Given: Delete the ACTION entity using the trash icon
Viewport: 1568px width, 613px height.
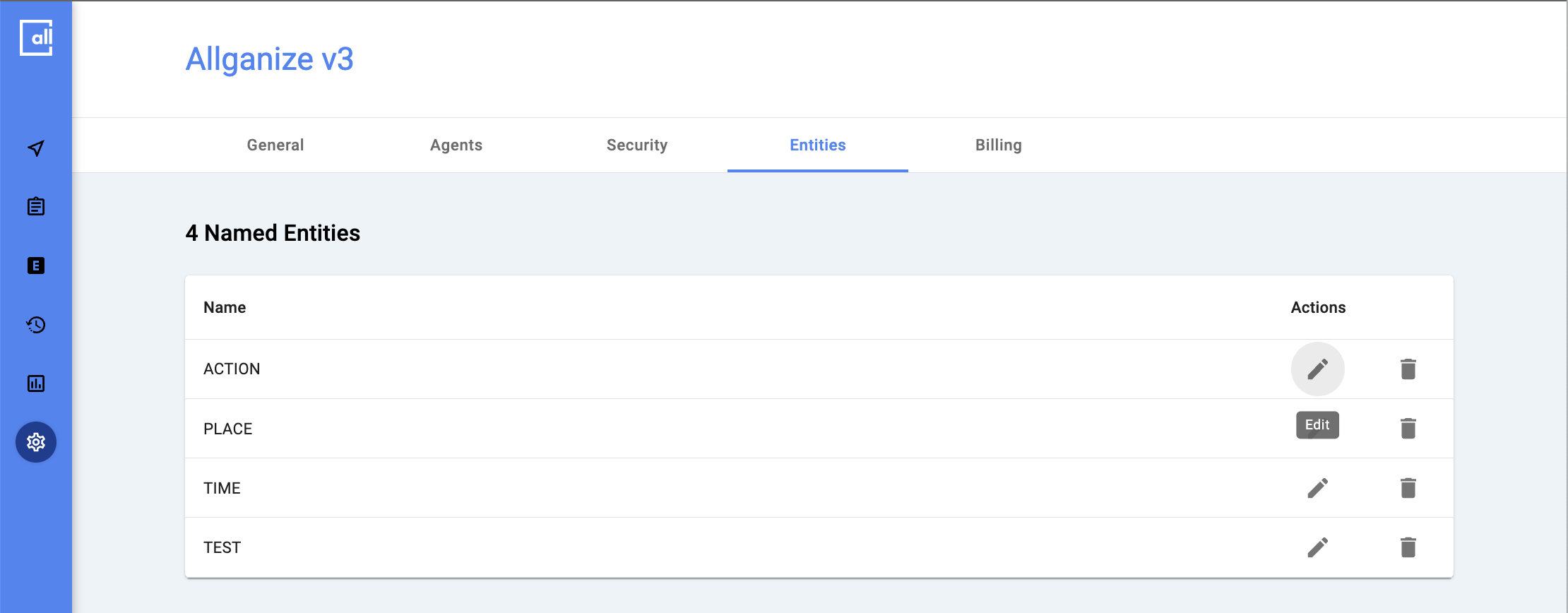Looking at the screenshot, I should pos(1408,369).
